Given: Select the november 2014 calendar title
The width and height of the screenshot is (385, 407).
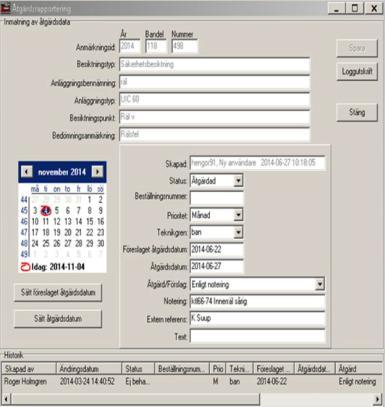Looking at the screenshot, I should click(62, 172).
